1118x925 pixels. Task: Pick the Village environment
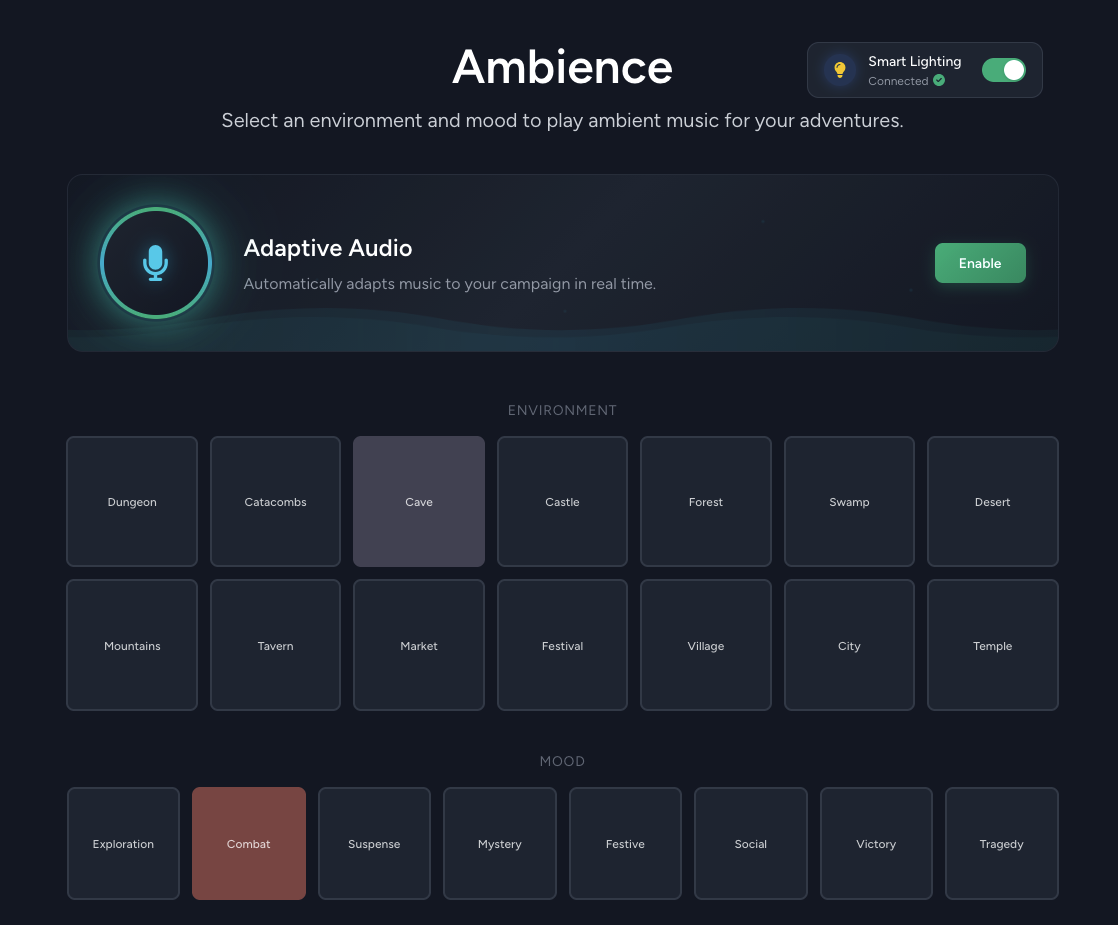click(x=706, y=645)
